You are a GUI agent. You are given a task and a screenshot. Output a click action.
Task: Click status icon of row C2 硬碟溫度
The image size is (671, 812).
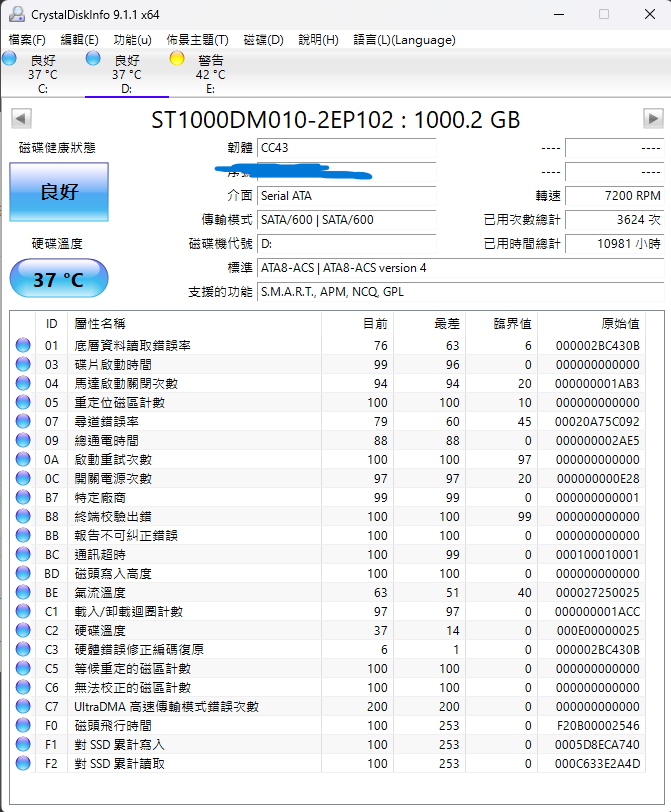click(x=23, y=630)
